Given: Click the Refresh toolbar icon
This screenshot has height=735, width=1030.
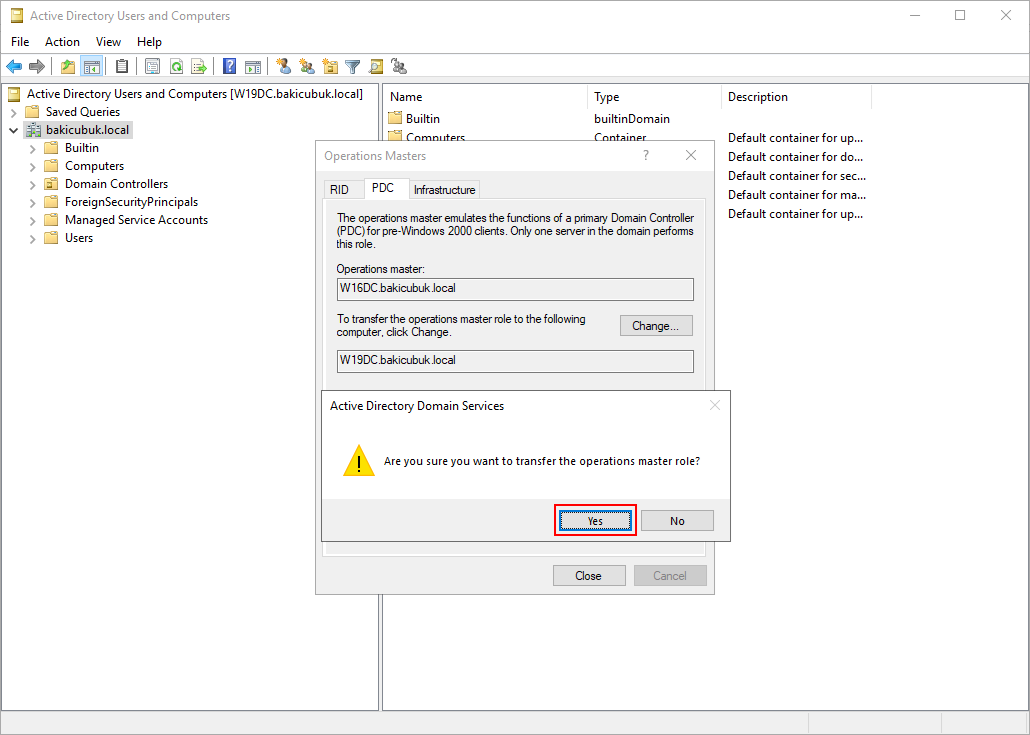Looking at the screenshot, I should coord(176,67).
